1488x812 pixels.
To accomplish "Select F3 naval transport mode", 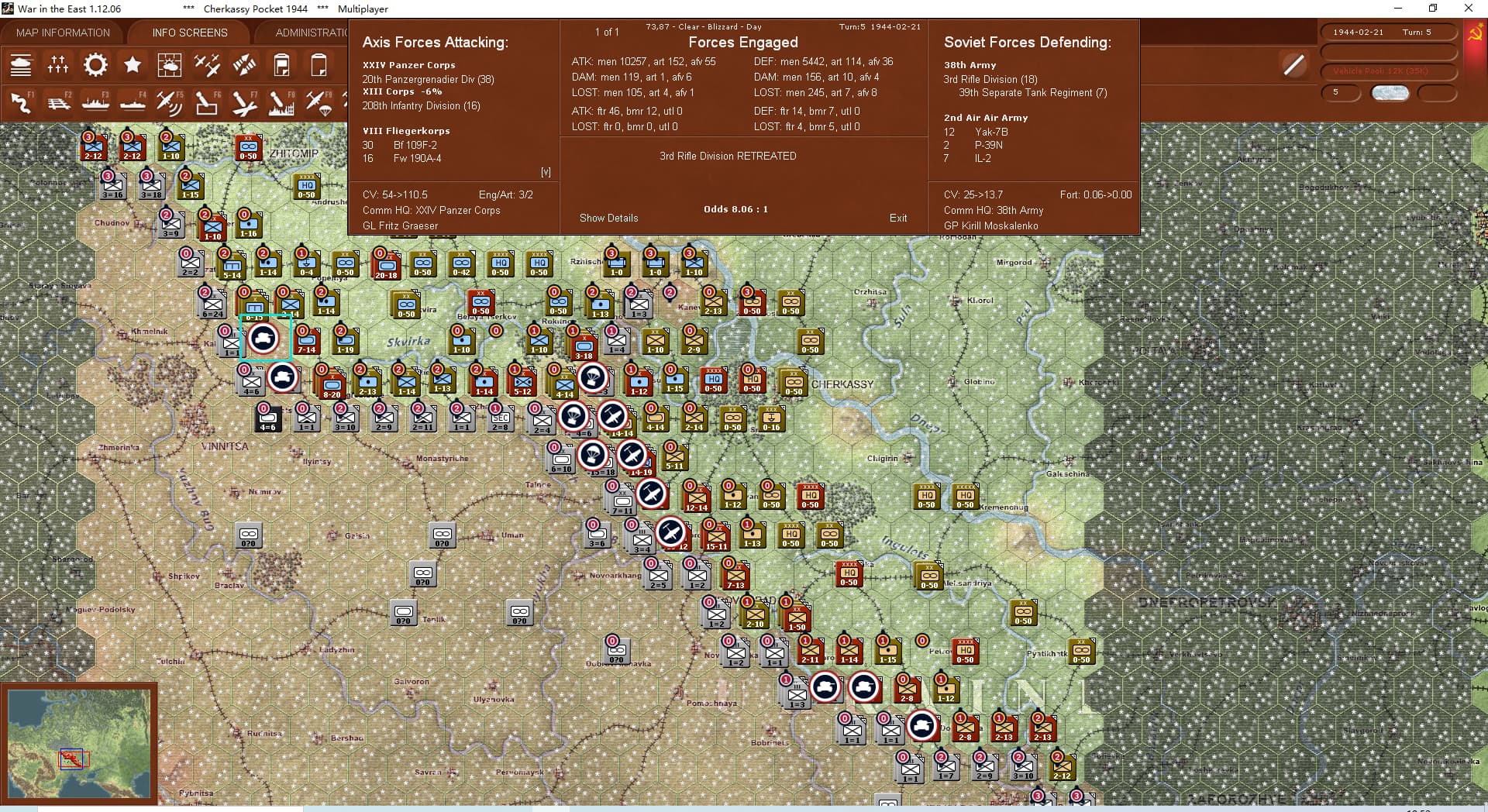I will [95, 103].
